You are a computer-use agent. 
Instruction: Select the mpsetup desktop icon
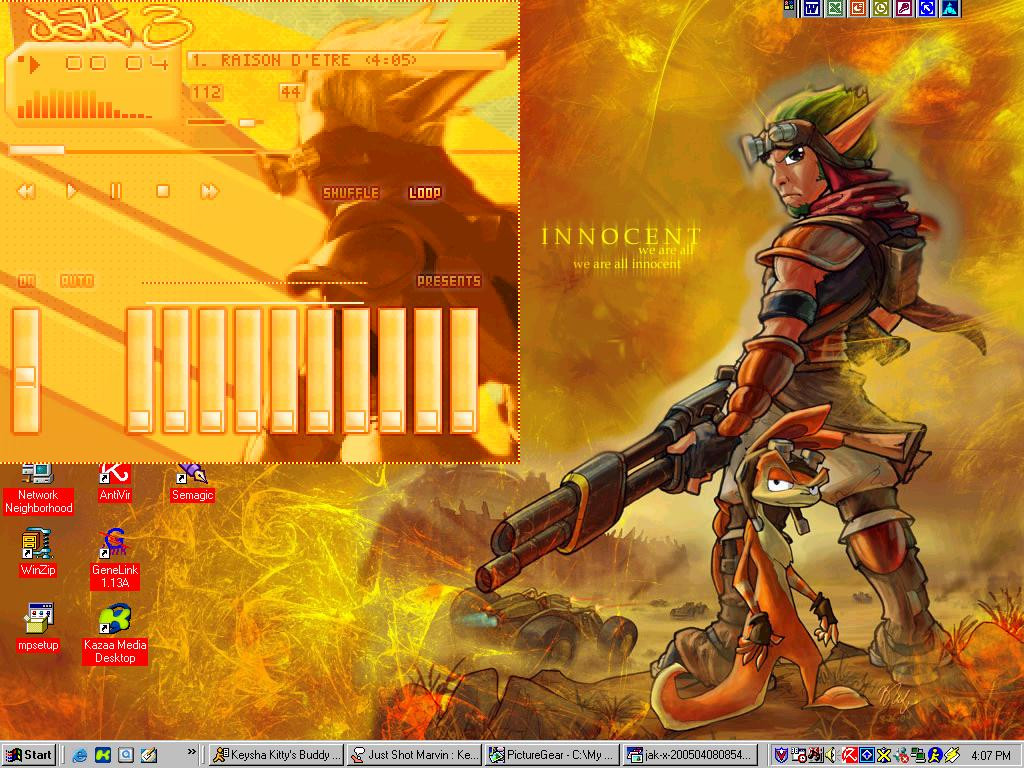38,628
